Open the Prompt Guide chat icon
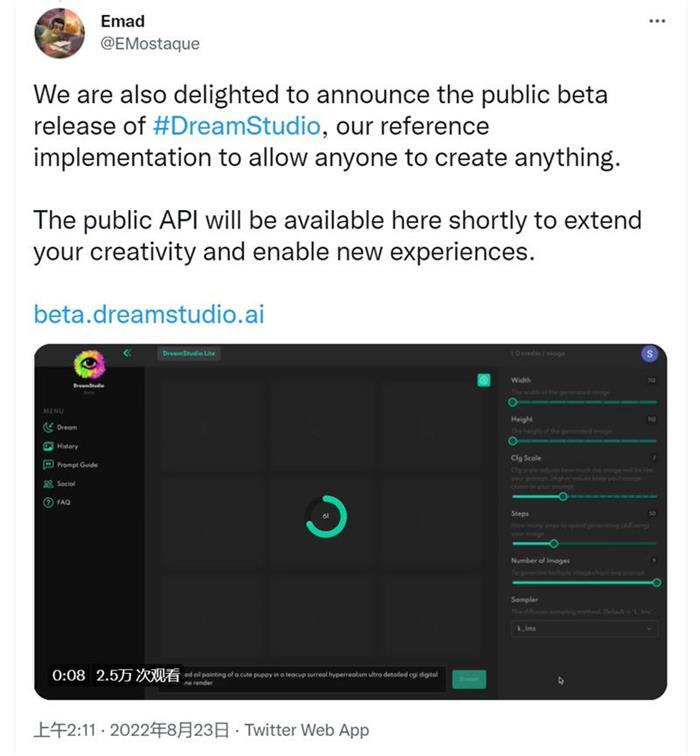The image size is (700, 756). pyautogui.click(x=48, y=465)
